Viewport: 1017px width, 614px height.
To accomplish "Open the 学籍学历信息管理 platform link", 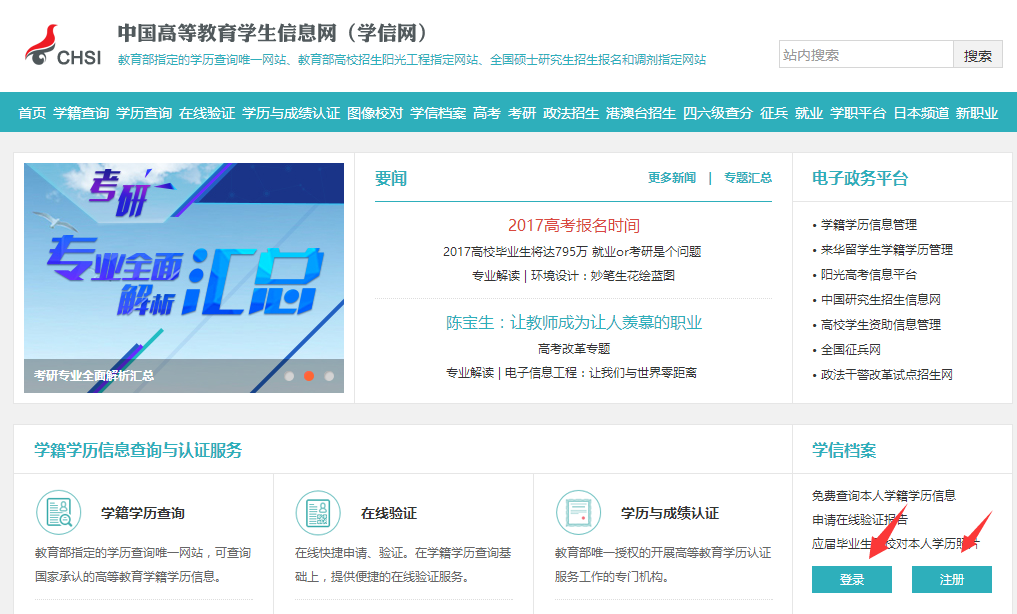I will point(868,225).
